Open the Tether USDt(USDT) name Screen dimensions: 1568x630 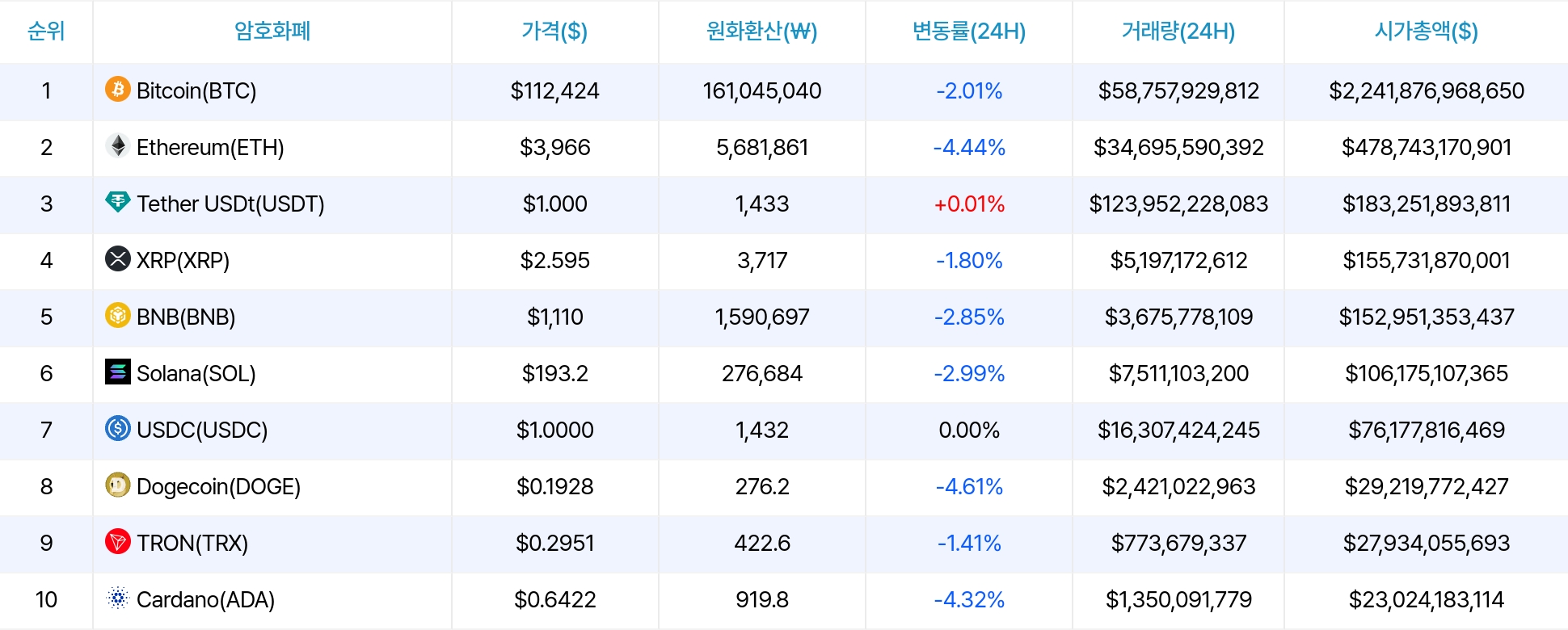tap(230, 204)
